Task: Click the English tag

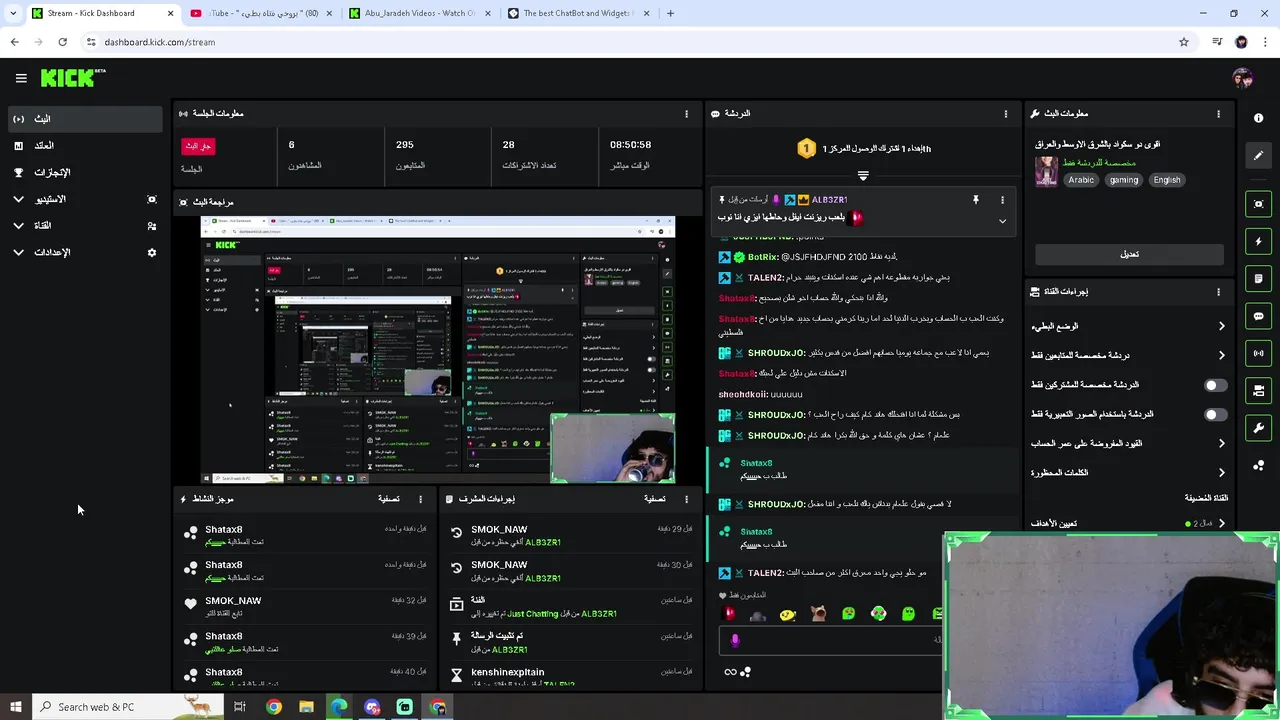Action: [1166, 180]
